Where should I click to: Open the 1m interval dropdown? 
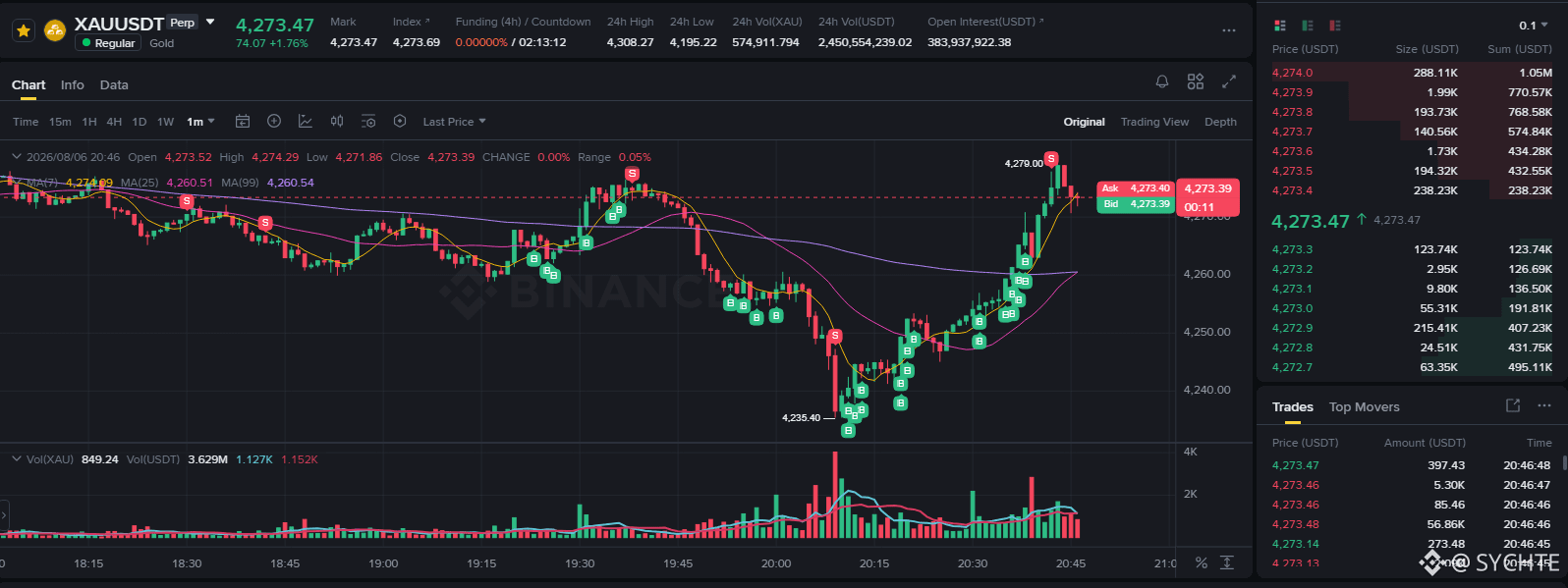pyautogui.click(x=200, y=122)
